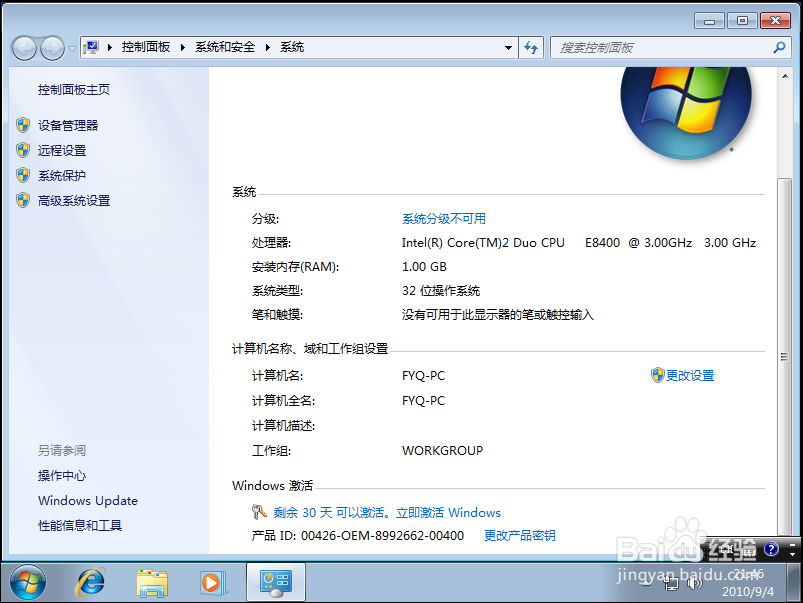Expand arrow before 系统 breadcrumb
This screenshot has height=603, width=803.
pyautogui.click(x=268, y=48)
